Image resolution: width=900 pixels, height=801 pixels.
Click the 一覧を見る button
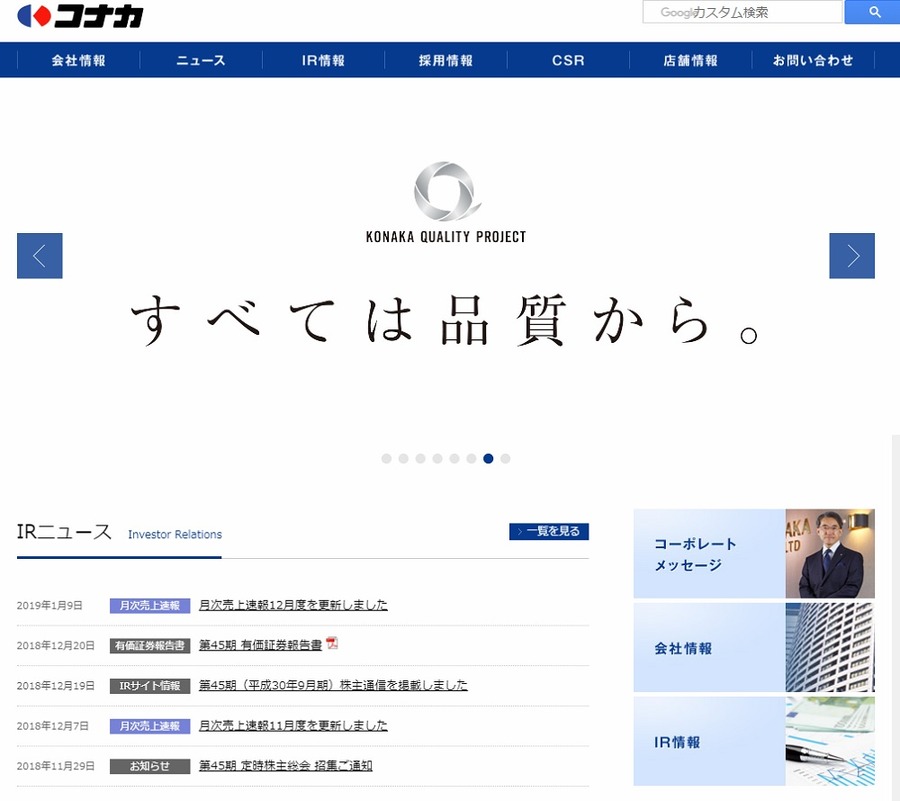click(x=549, y=531)
